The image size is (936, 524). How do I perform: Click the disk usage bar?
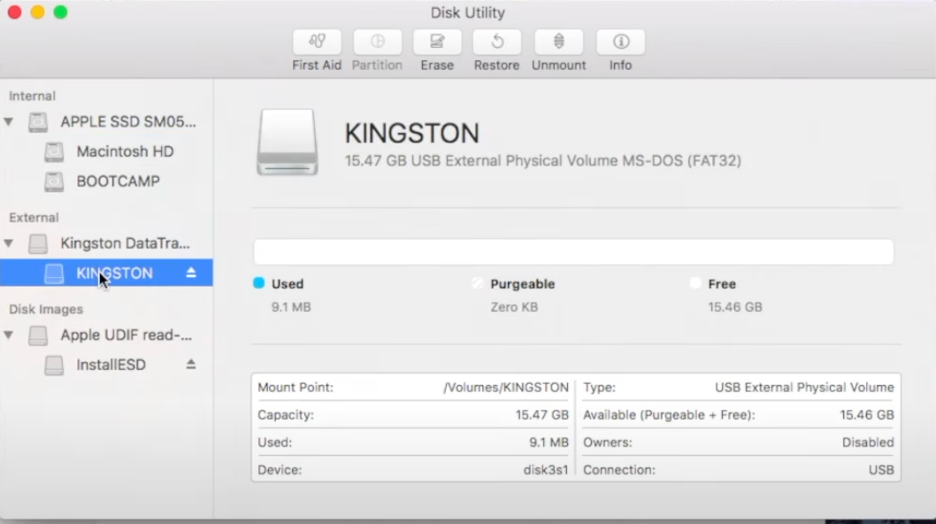[x=574, y=252]
